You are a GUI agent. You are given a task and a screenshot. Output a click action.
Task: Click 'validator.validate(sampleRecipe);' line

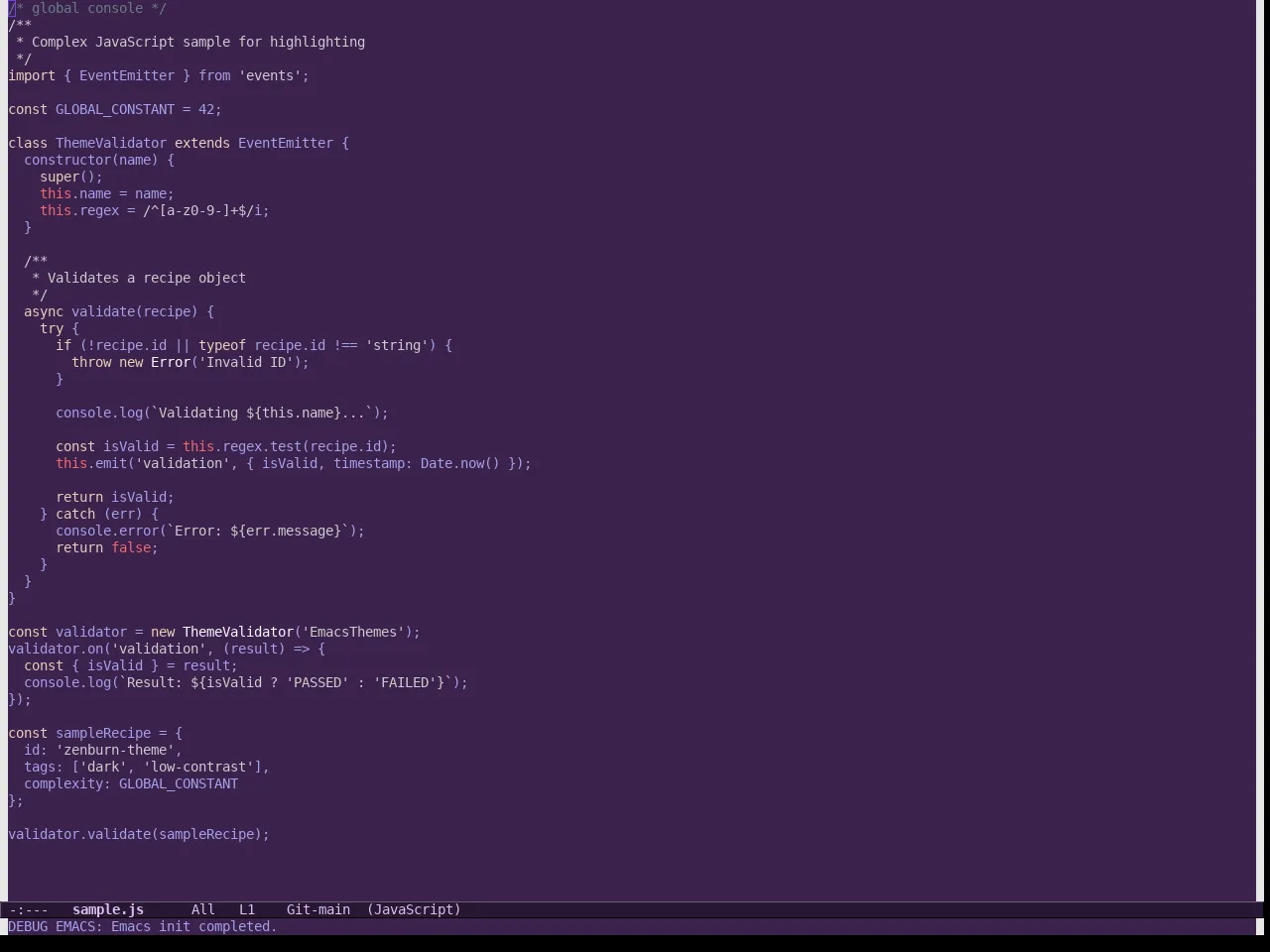point(139,834)
